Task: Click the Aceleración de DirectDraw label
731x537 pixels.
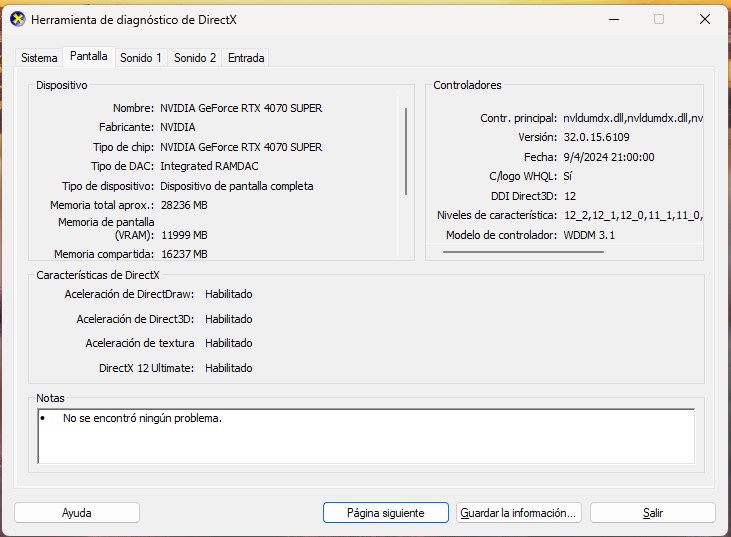Action: click(129, 294)
